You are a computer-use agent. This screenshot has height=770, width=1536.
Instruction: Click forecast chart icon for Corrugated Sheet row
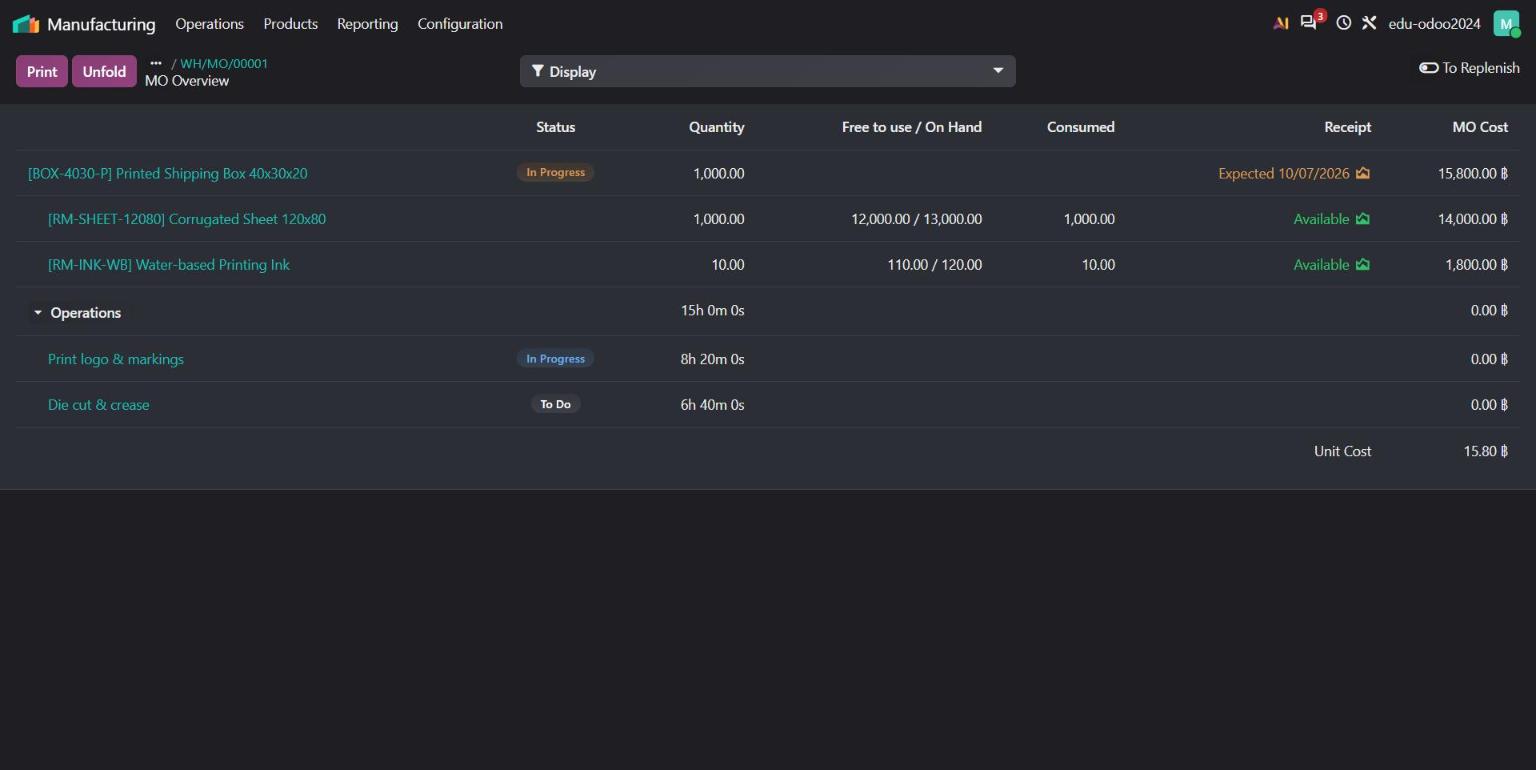tap(1362, 219)
